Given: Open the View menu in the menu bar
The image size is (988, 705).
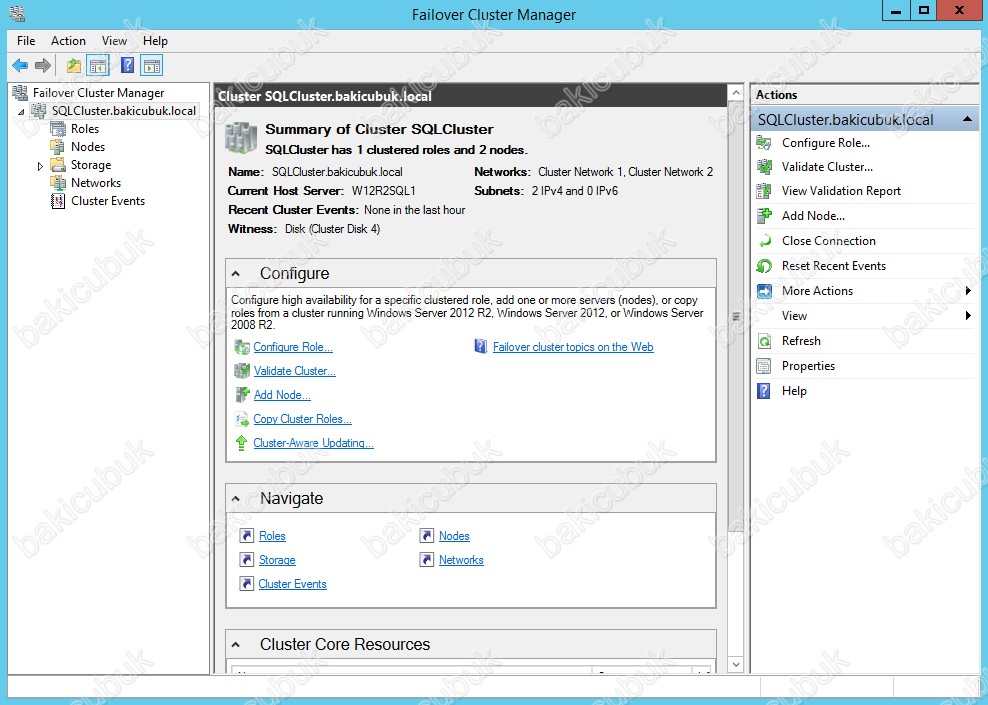Looking at the screenshot, I should pos(114,41).
